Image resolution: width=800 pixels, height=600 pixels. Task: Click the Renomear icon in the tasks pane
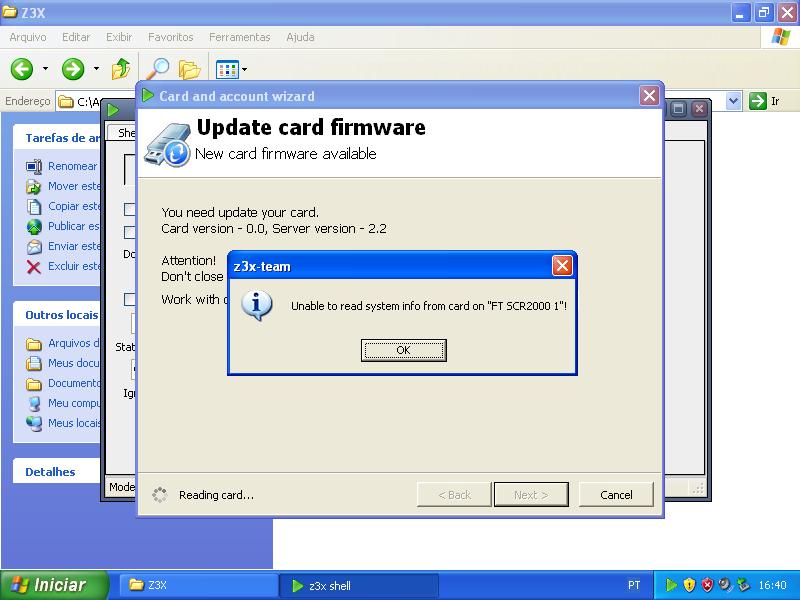34,166
